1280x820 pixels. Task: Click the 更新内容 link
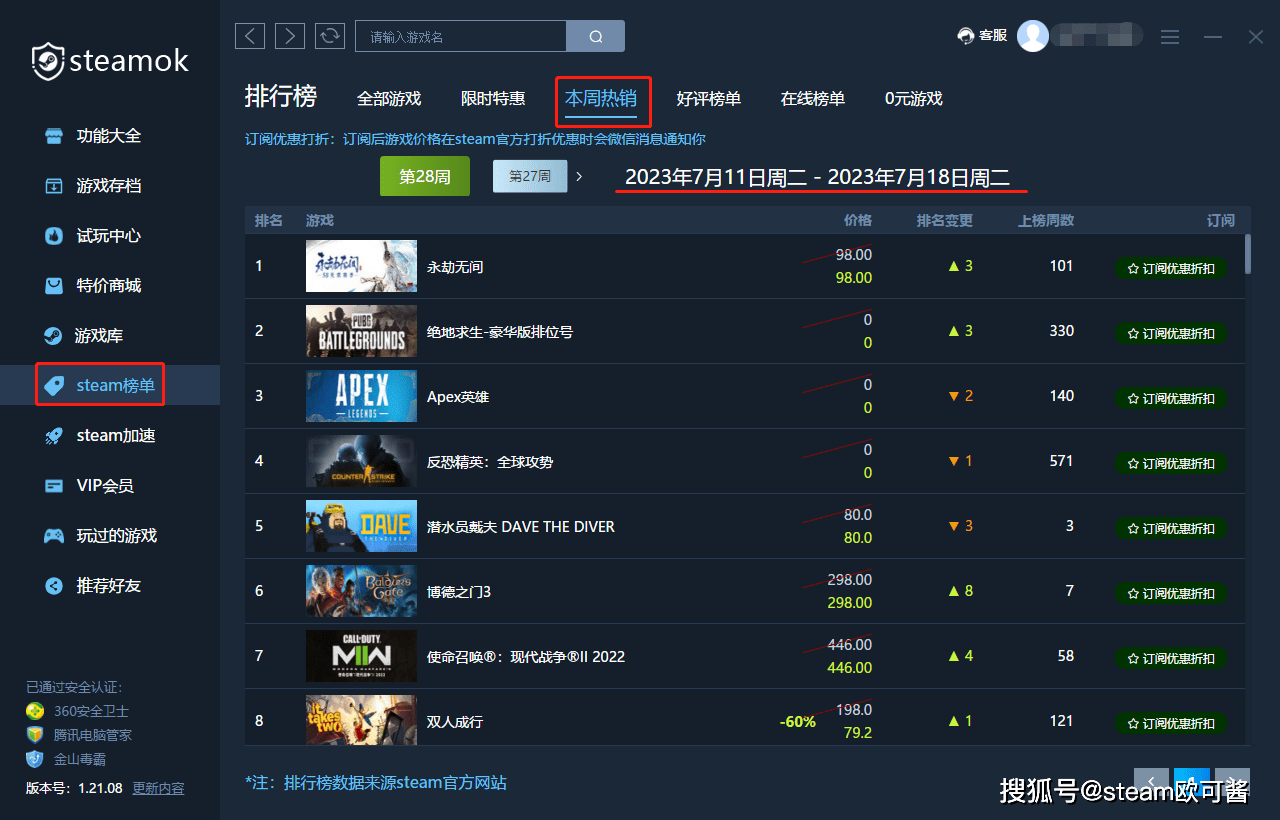click(x=159, y=788)
